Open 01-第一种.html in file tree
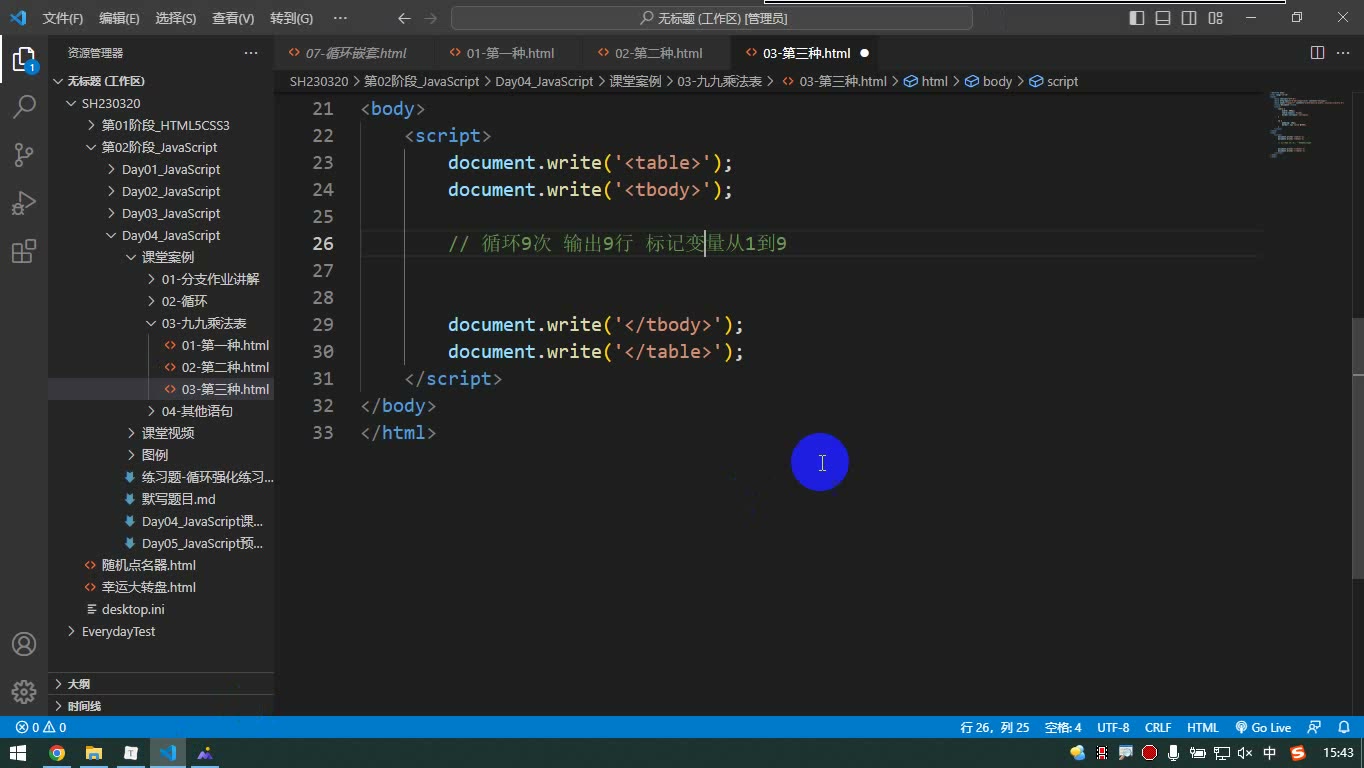 click(225, 345)
